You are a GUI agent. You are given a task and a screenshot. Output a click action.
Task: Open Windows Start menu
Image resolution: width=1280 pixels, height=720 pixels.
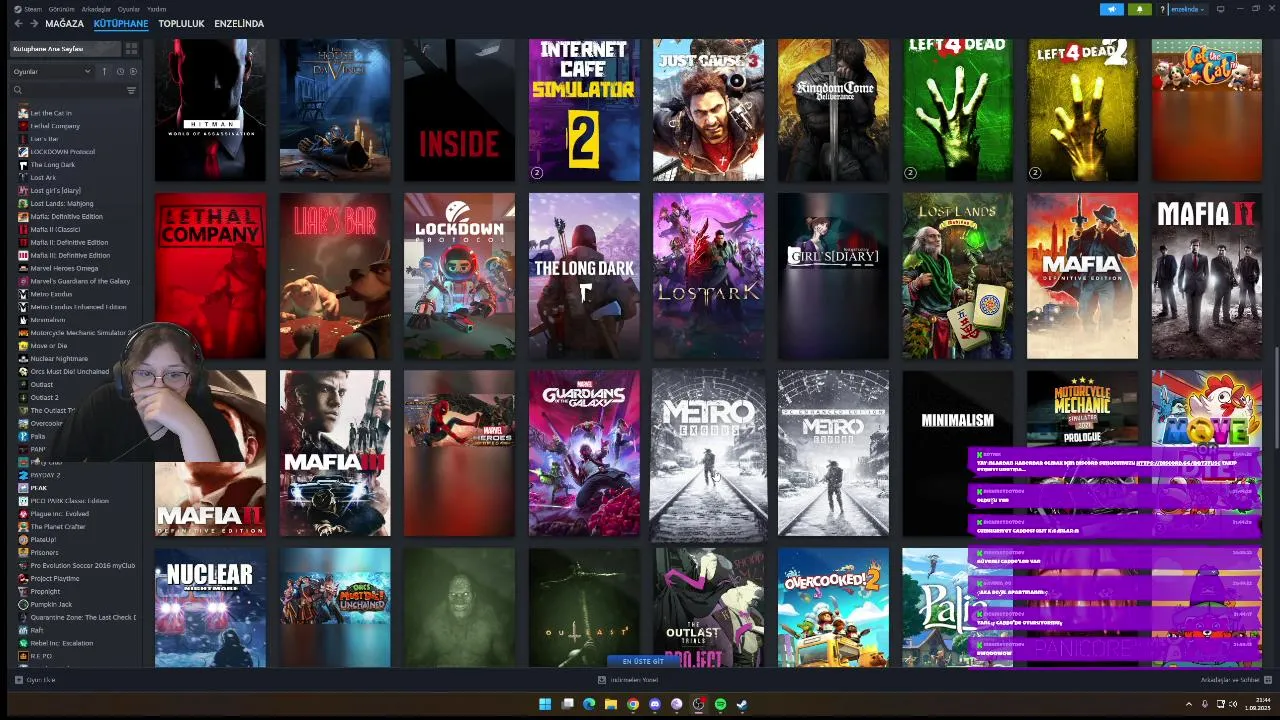(545, 704)
